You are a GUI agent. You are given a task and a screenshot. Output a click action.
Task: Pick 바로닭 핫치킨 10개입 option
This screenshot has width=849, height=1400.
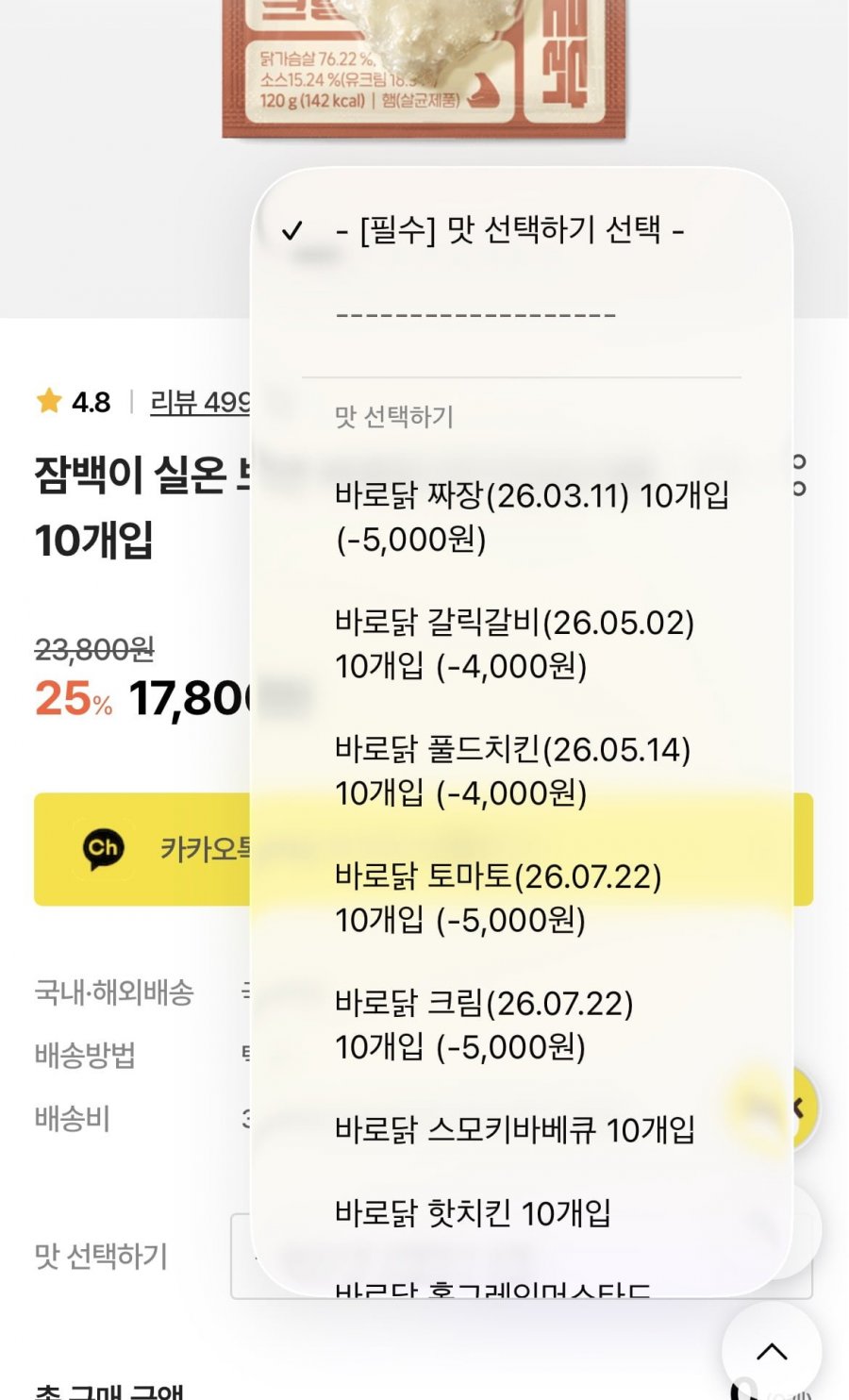point(473,1212)
